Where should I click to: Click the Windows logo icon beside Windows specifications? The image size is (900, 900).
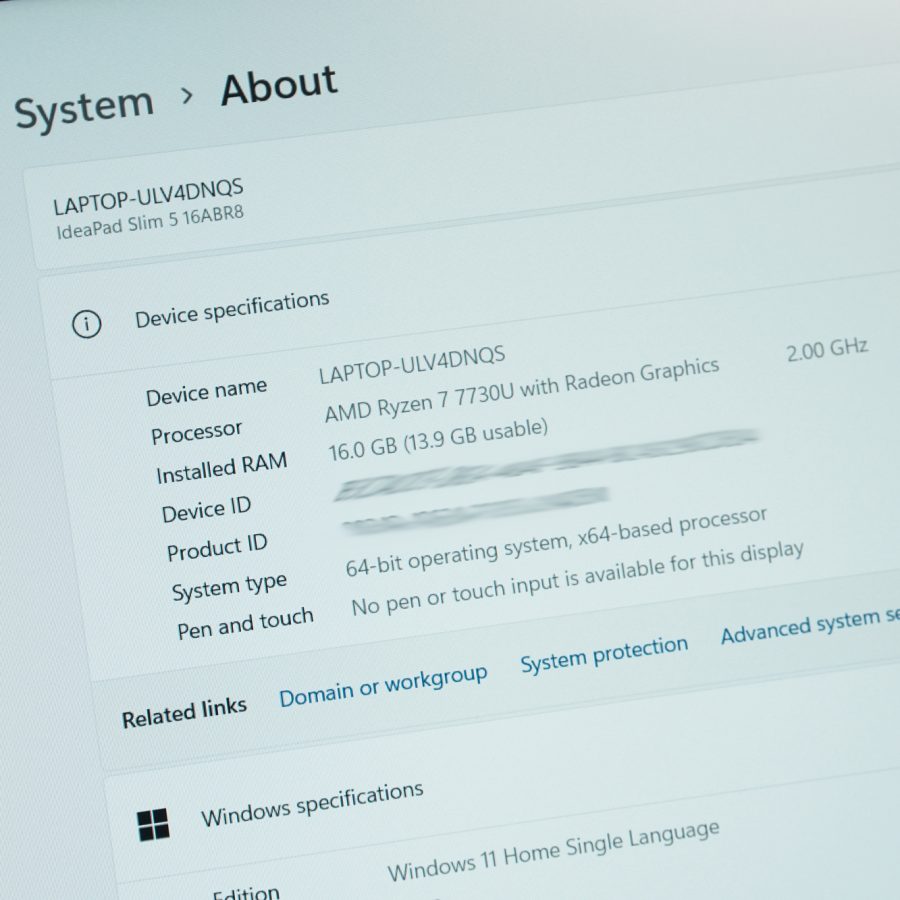[153, 825]
